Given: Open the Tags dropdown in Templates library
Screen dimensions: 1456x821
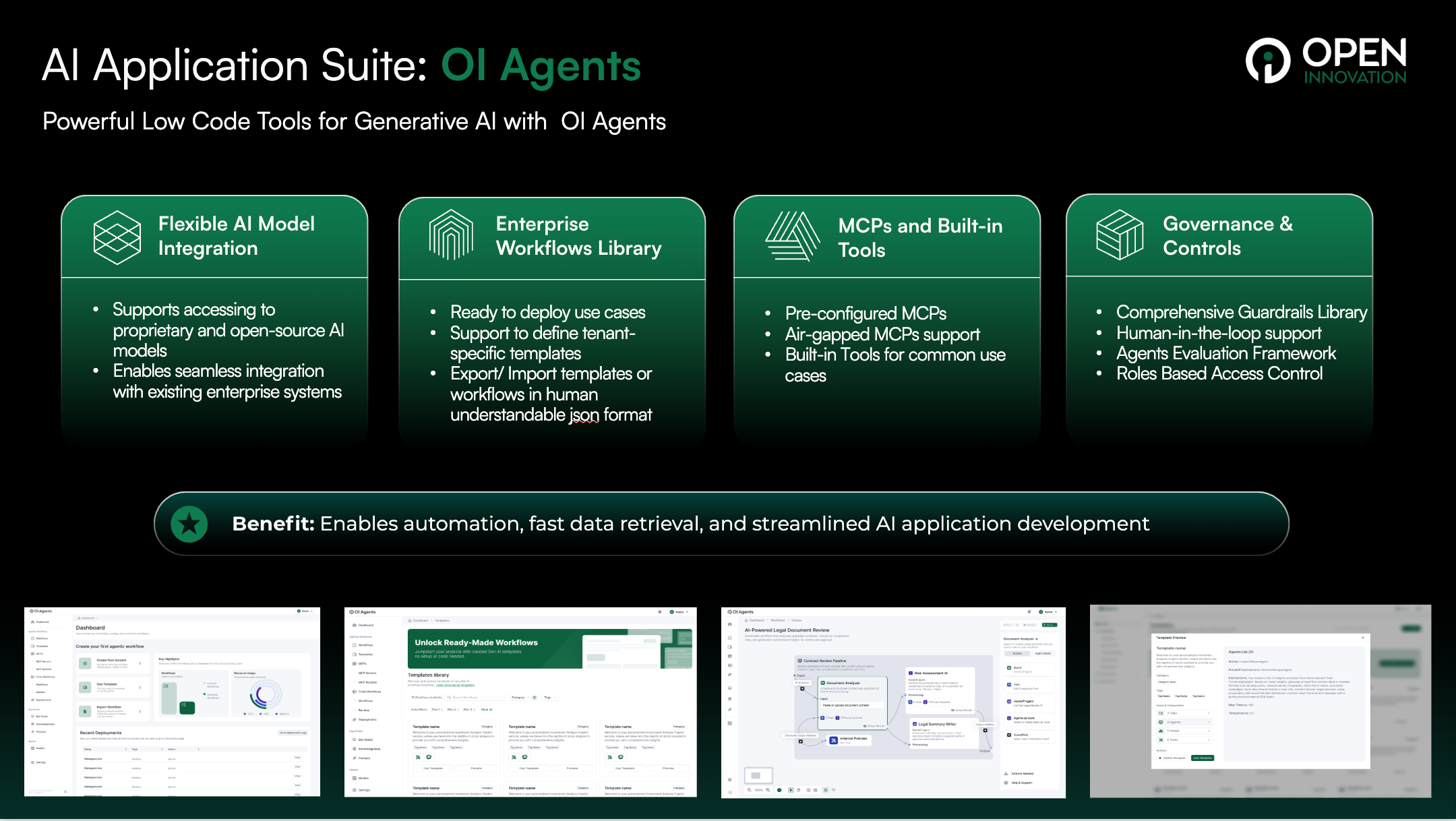Looking at the screenshot, I should [x=549, y=698].
